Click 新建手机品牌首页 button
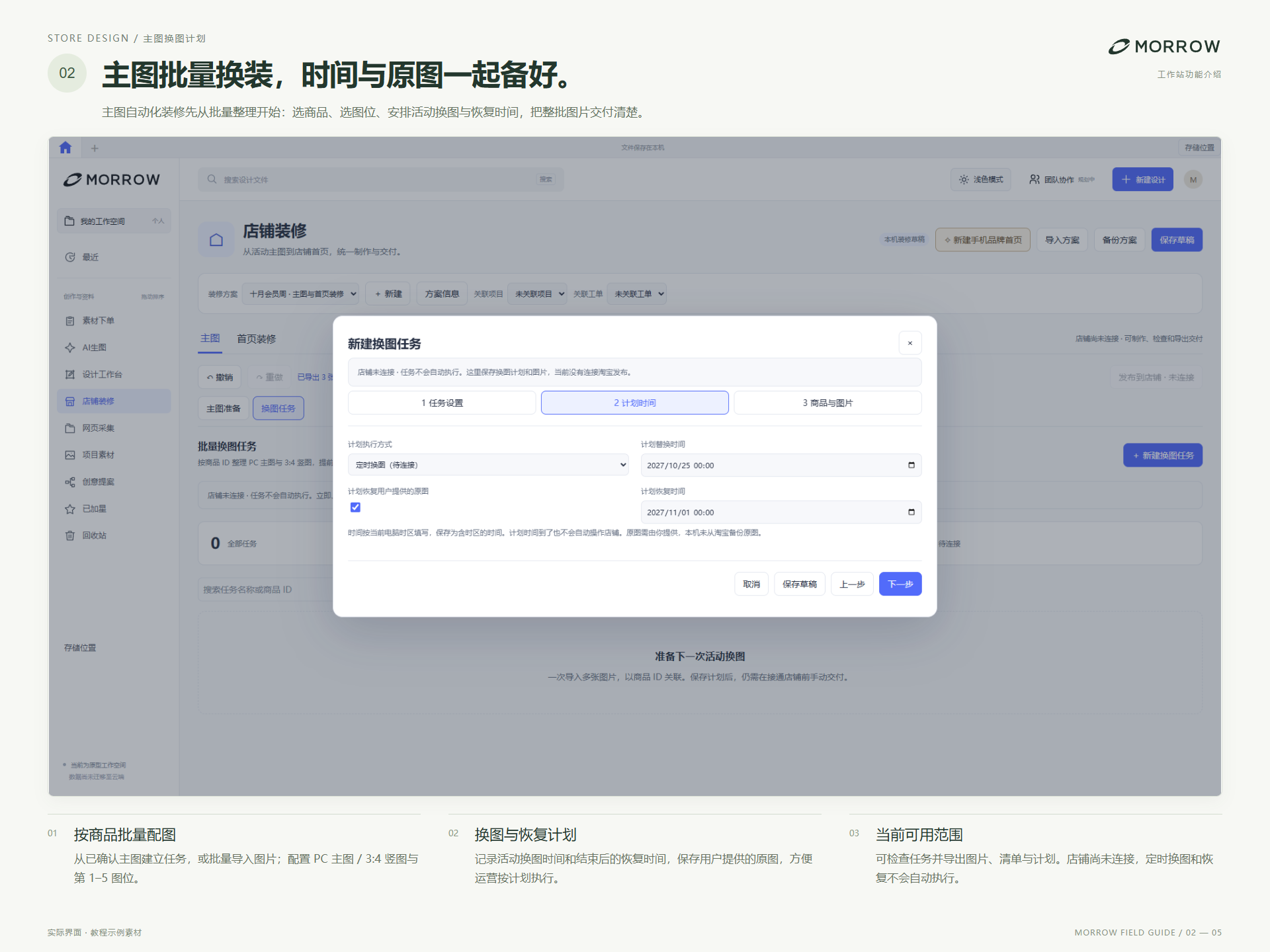This screenshot has width=1270, height=952. click(983, 239)
